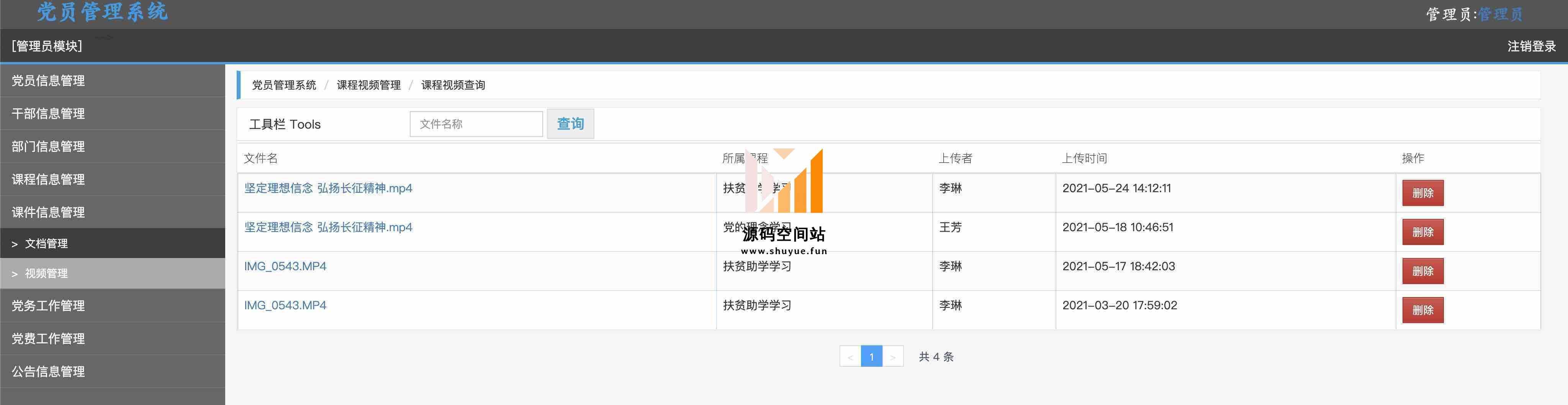
Task: Click the 操作 column header
Action: tap(1413, 158)
